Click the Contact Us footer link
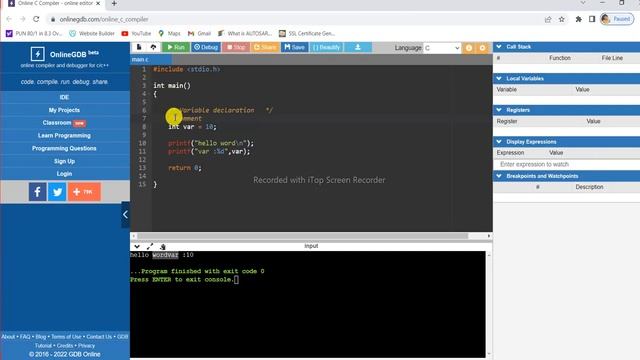 click(x=99, y=337)
